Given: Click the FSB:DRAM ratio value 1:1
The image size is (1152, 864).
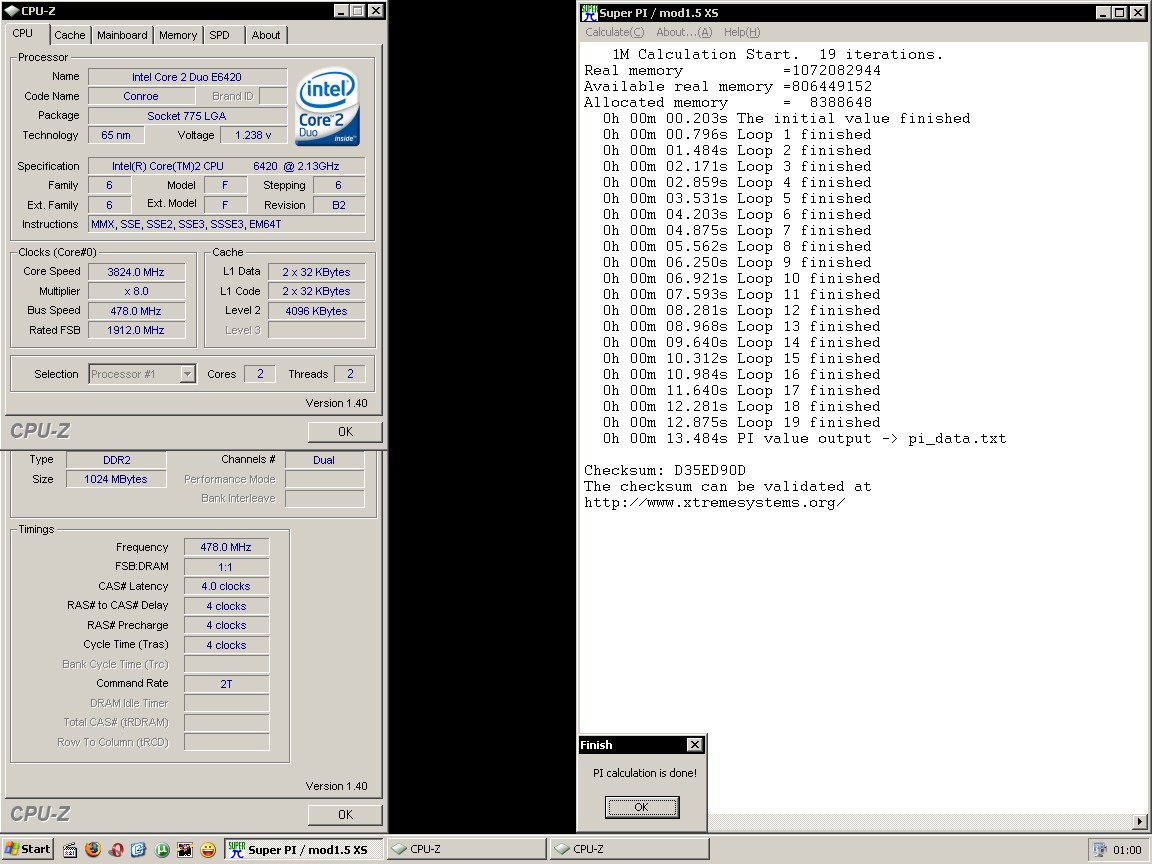Looking at the screenshot, I should [x=226, y=567].
